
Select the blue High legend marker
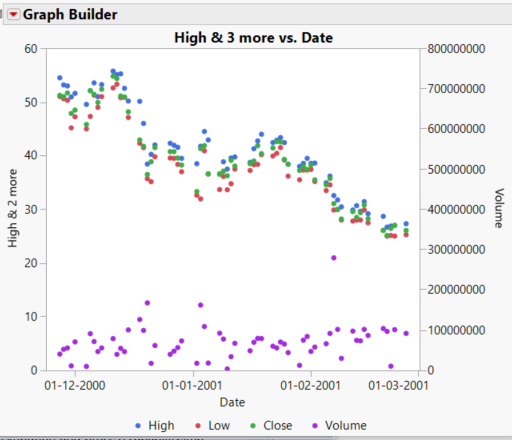[138, 426]
